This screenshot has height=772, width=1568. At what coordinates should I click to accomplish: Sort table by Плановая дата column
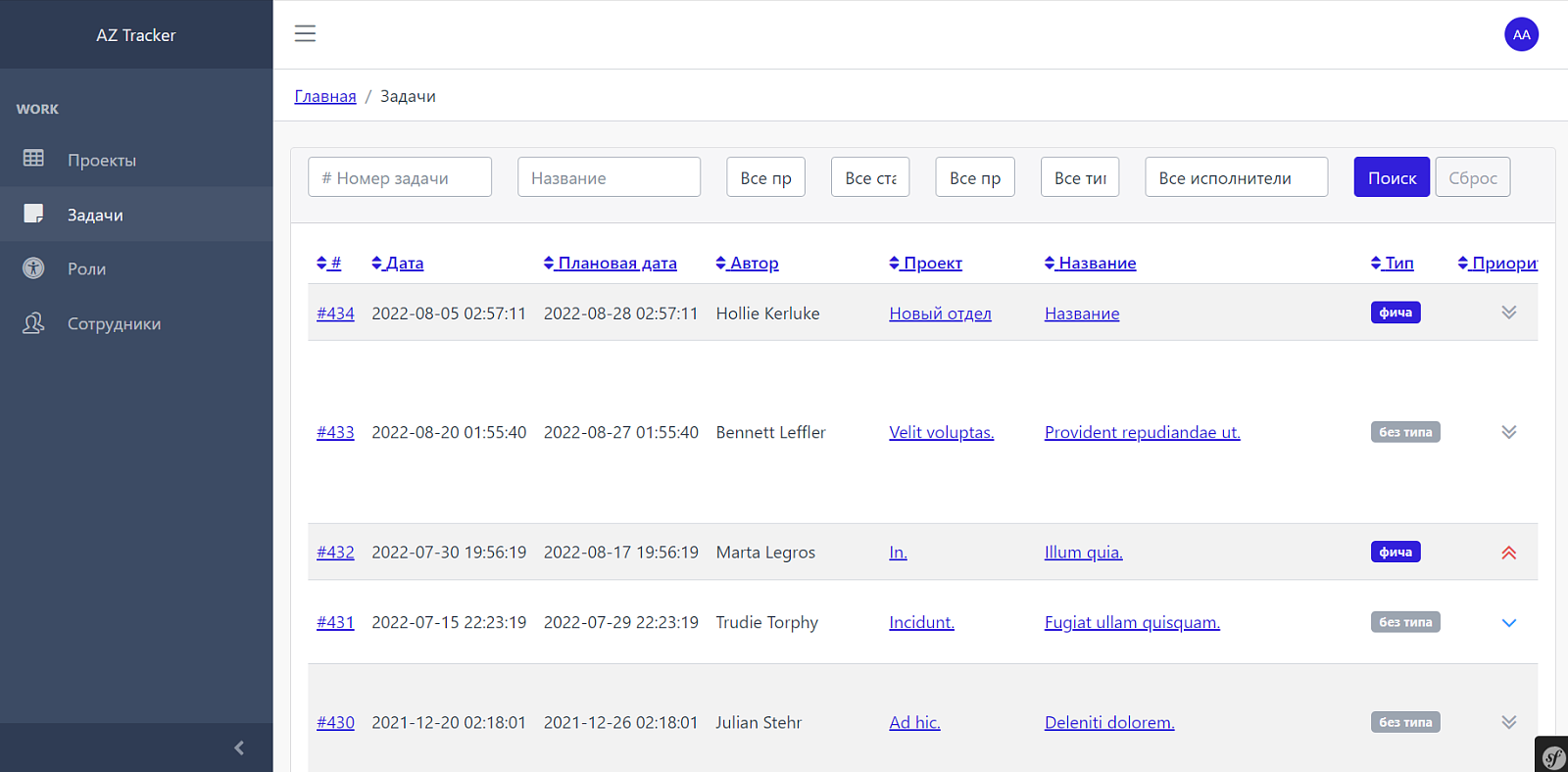tap(611, 263)
